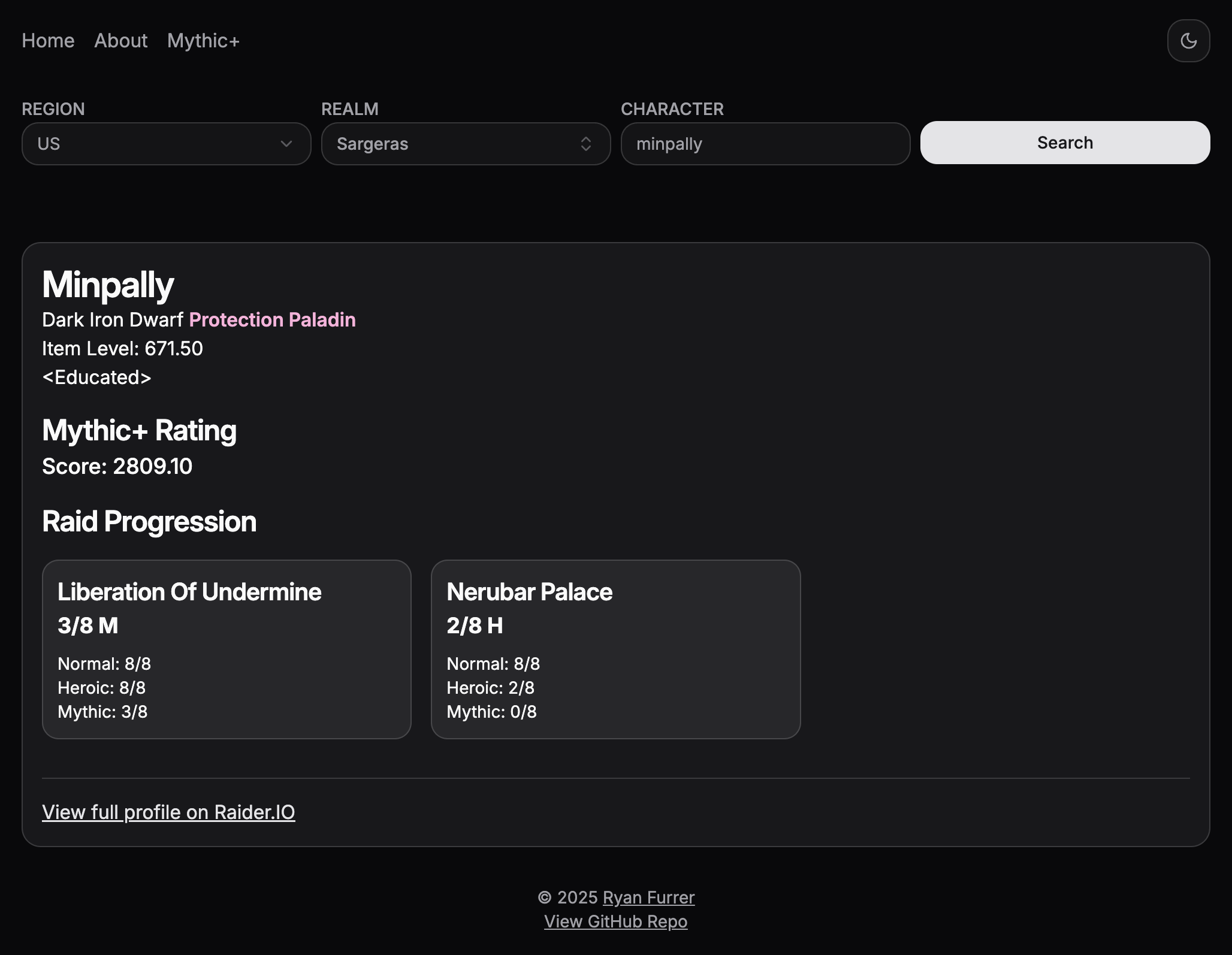Viewport: 1232px width, 955px height.
Task: Open View full profile on Raider.IO
Action: [168, 812]
